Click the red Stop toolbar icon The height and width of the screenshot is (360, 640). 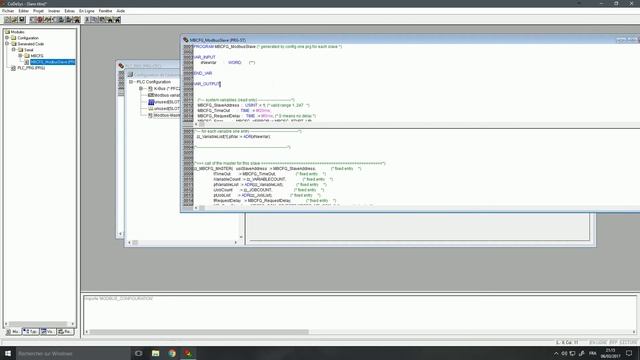[40, 19]
